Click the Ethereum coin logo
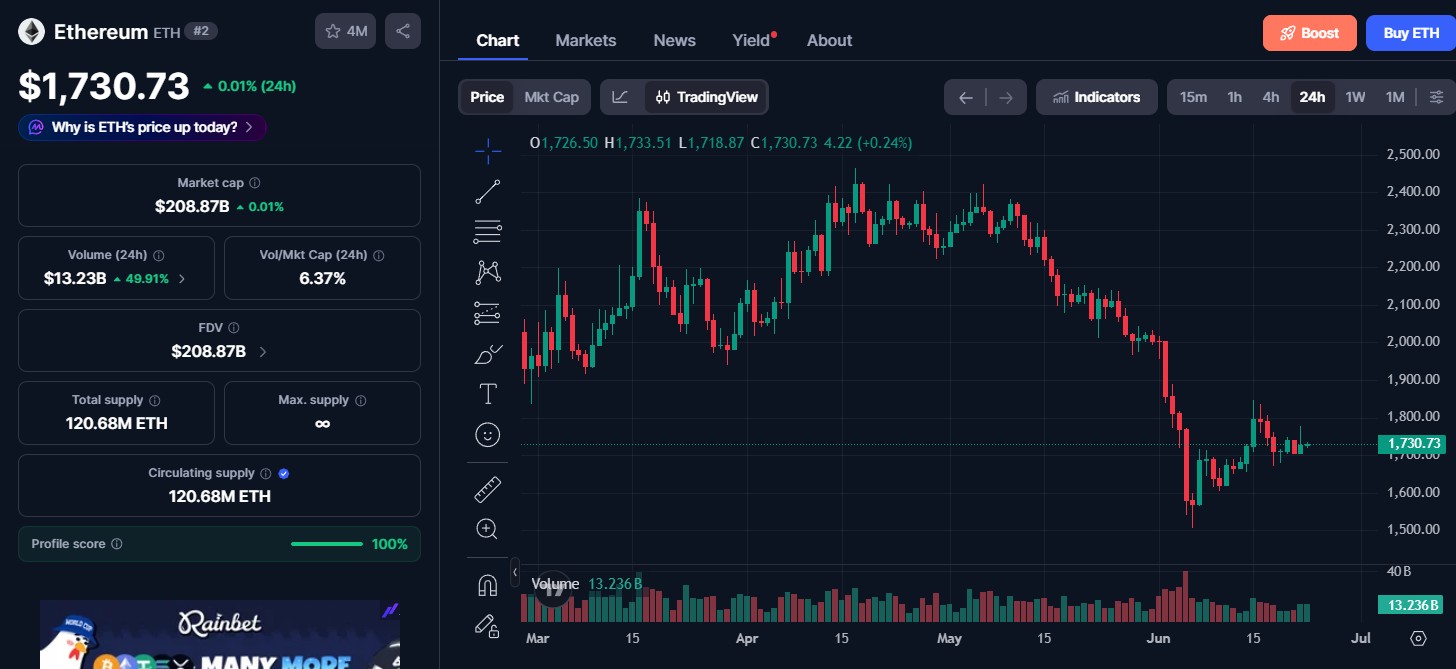The height and width of the screenshot is (669, 1456). pos(31,31)
